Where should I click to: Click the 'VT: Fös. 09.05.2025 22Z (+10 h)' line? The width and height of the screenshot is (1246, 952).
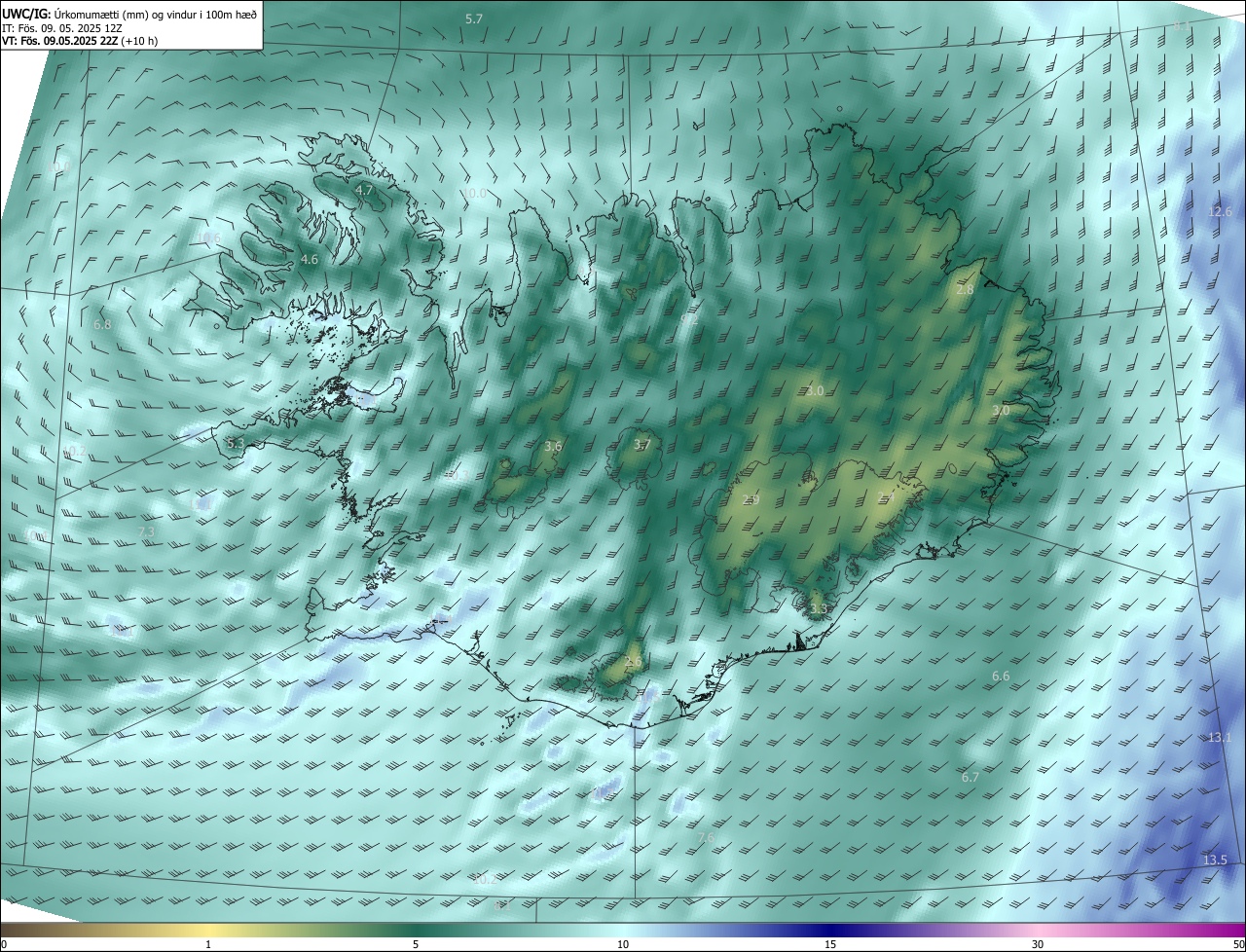point(80,42)
